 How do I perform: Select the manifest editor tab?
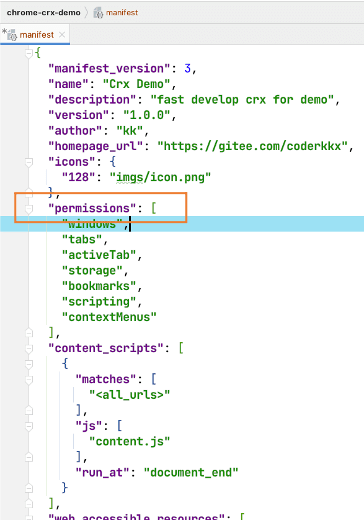point(35,35)
